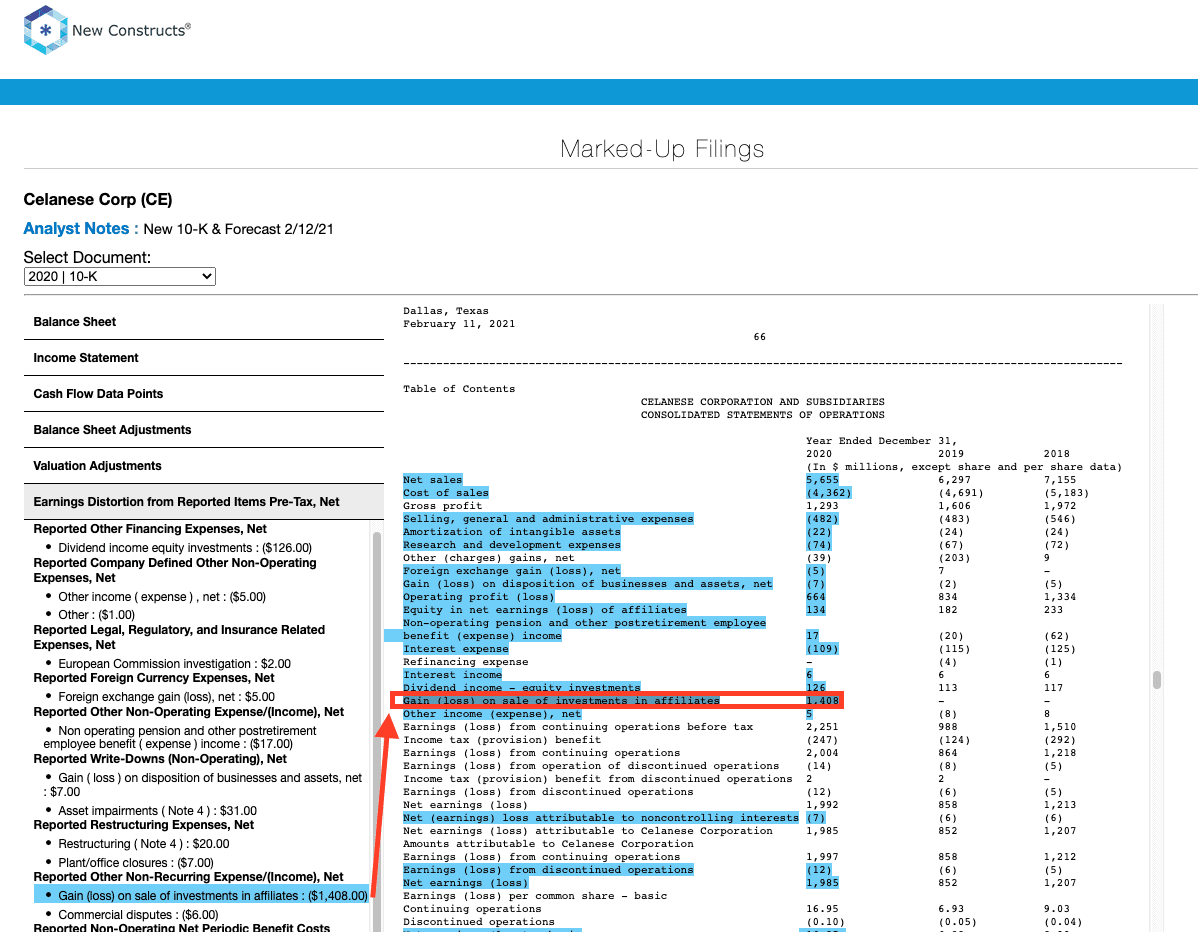Expand the Income Statement section
The image size is (1198, 932).
203,358
